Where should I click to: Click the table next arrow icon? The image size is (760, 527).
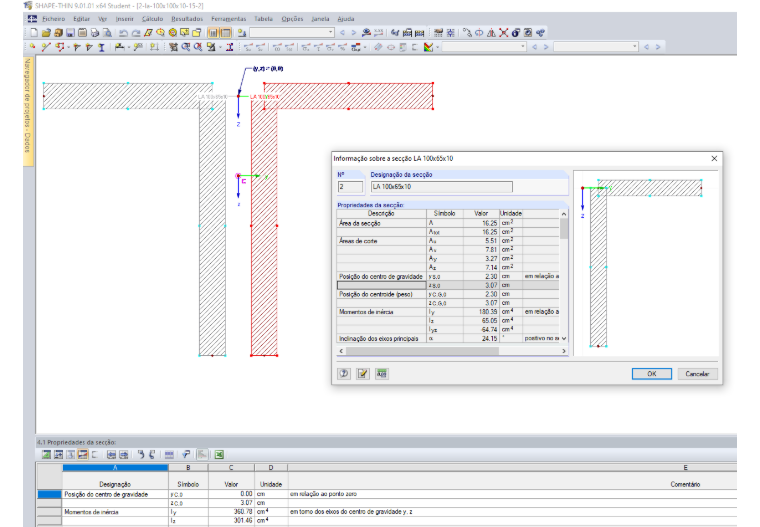pos(124,454)
